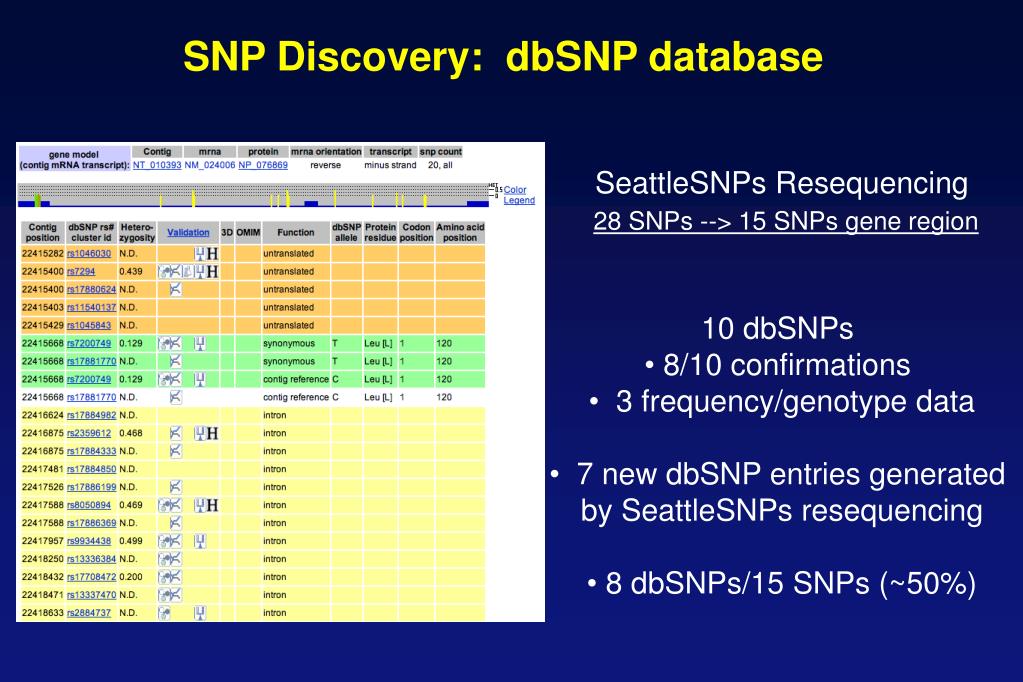
Task: Open the rs17884850 SNP link
Action: tap(91, 469)
